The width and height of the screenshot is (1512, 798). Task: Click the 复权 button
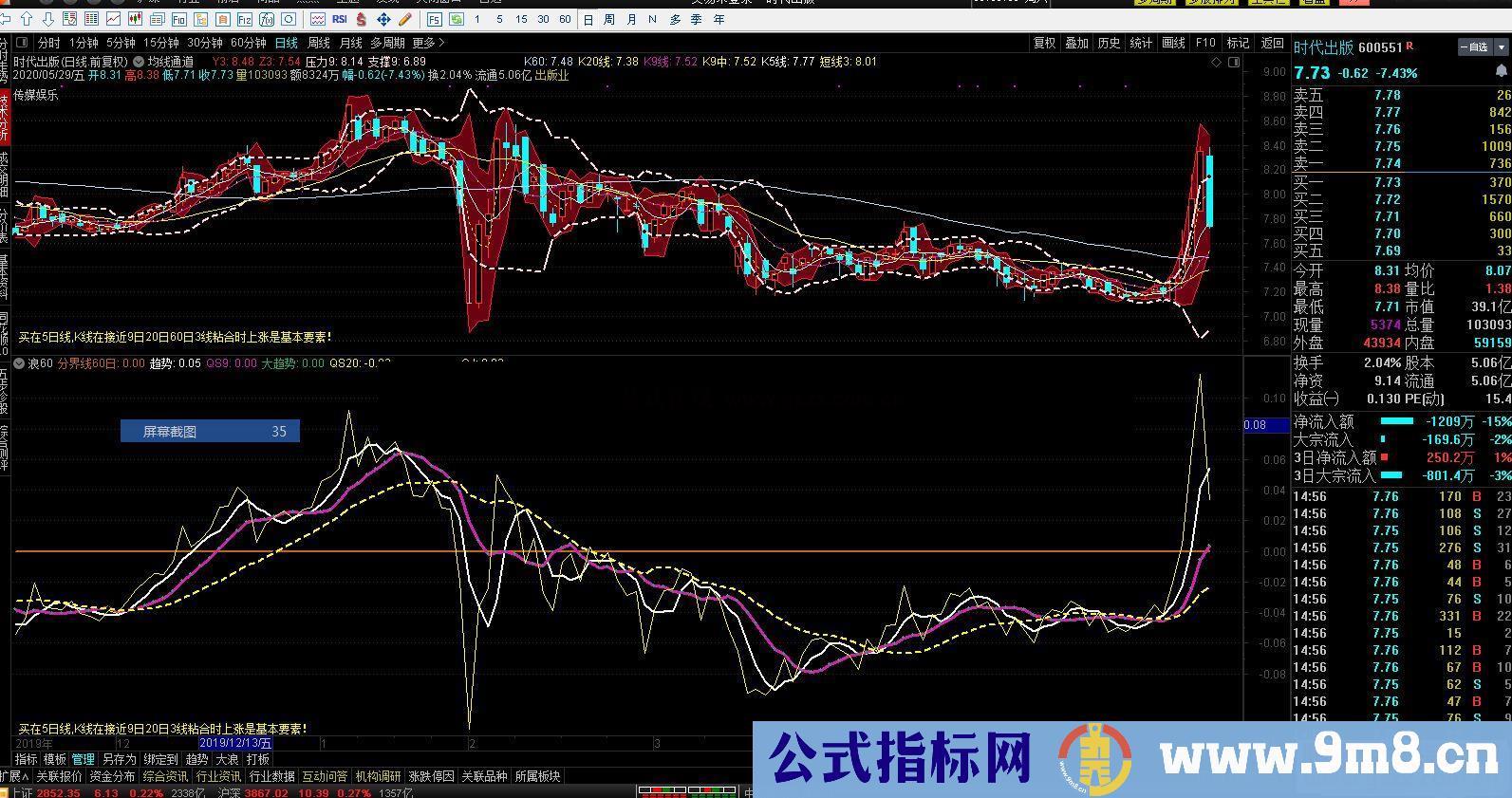1045,43
